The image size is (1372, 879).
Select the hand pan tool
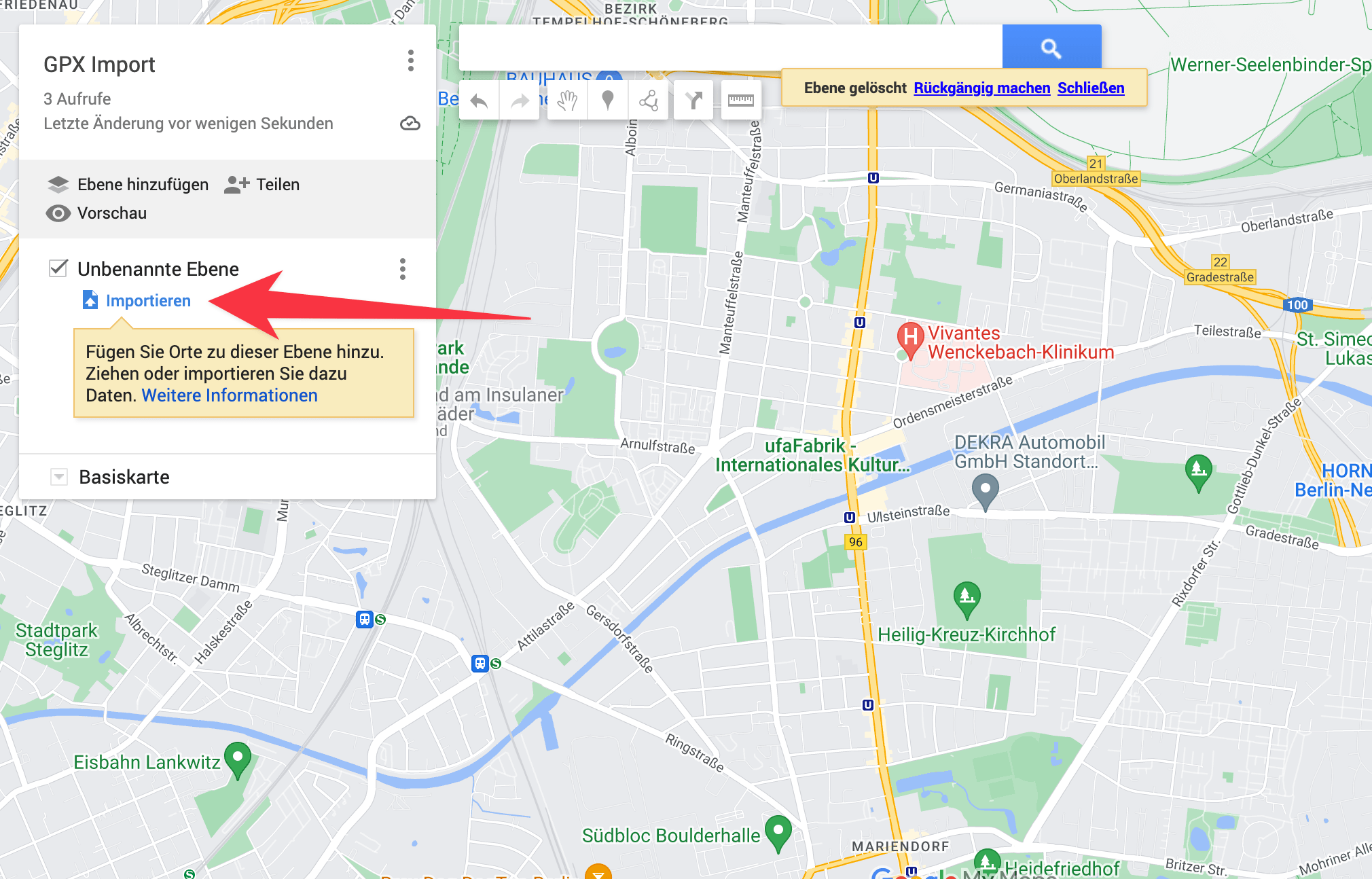pyautogui.click(x=567, y=101)
